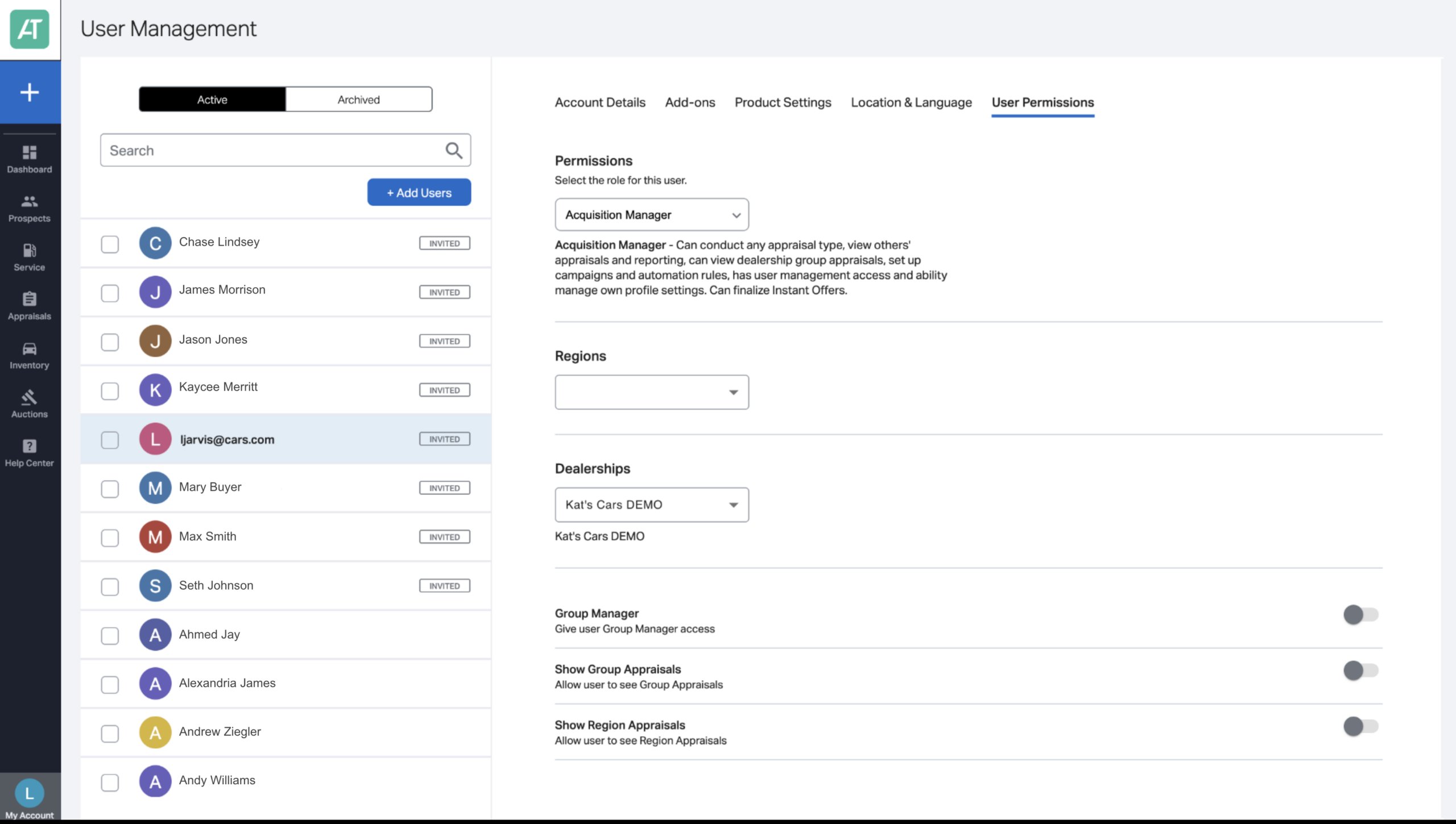Enable the Show Group Appraisals toggle

pyautogui.click(x=1360, y=670)
